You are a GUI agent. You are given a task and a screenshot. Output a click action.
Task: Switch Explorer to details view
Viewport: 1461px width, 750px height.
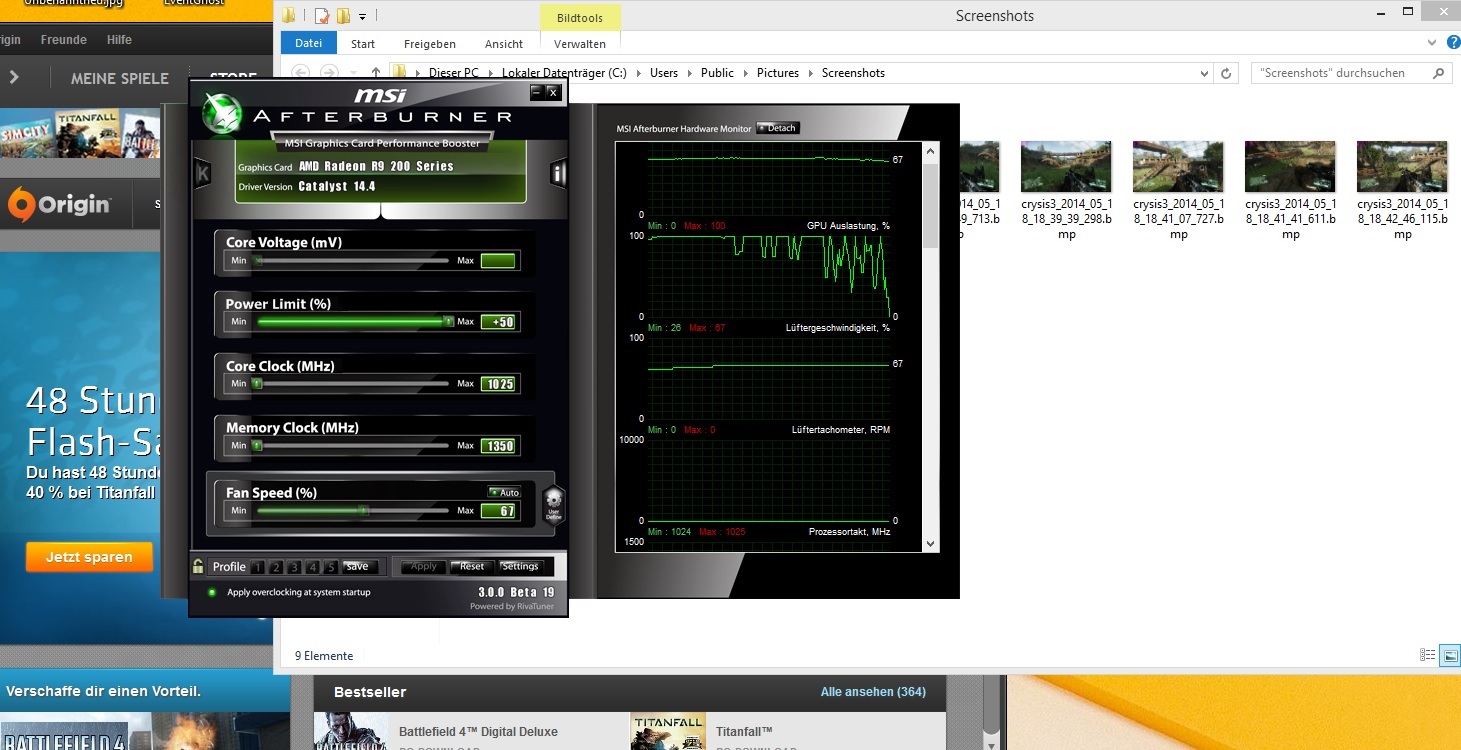[1427, 655]
